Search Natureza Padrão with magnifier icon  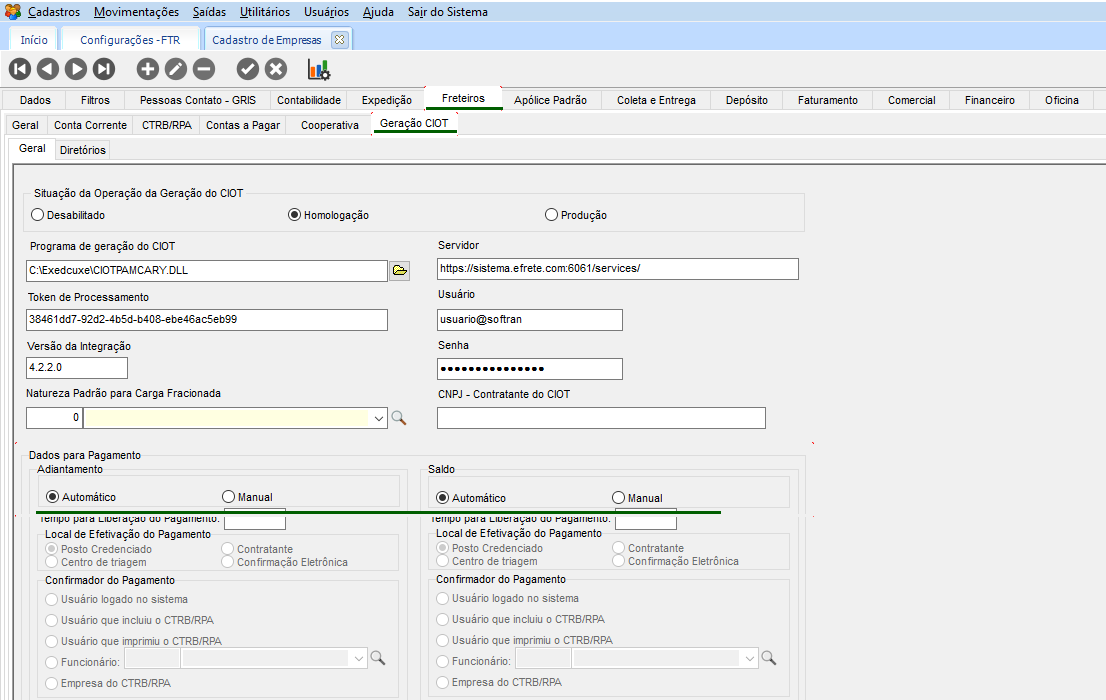tap(399, 418)
